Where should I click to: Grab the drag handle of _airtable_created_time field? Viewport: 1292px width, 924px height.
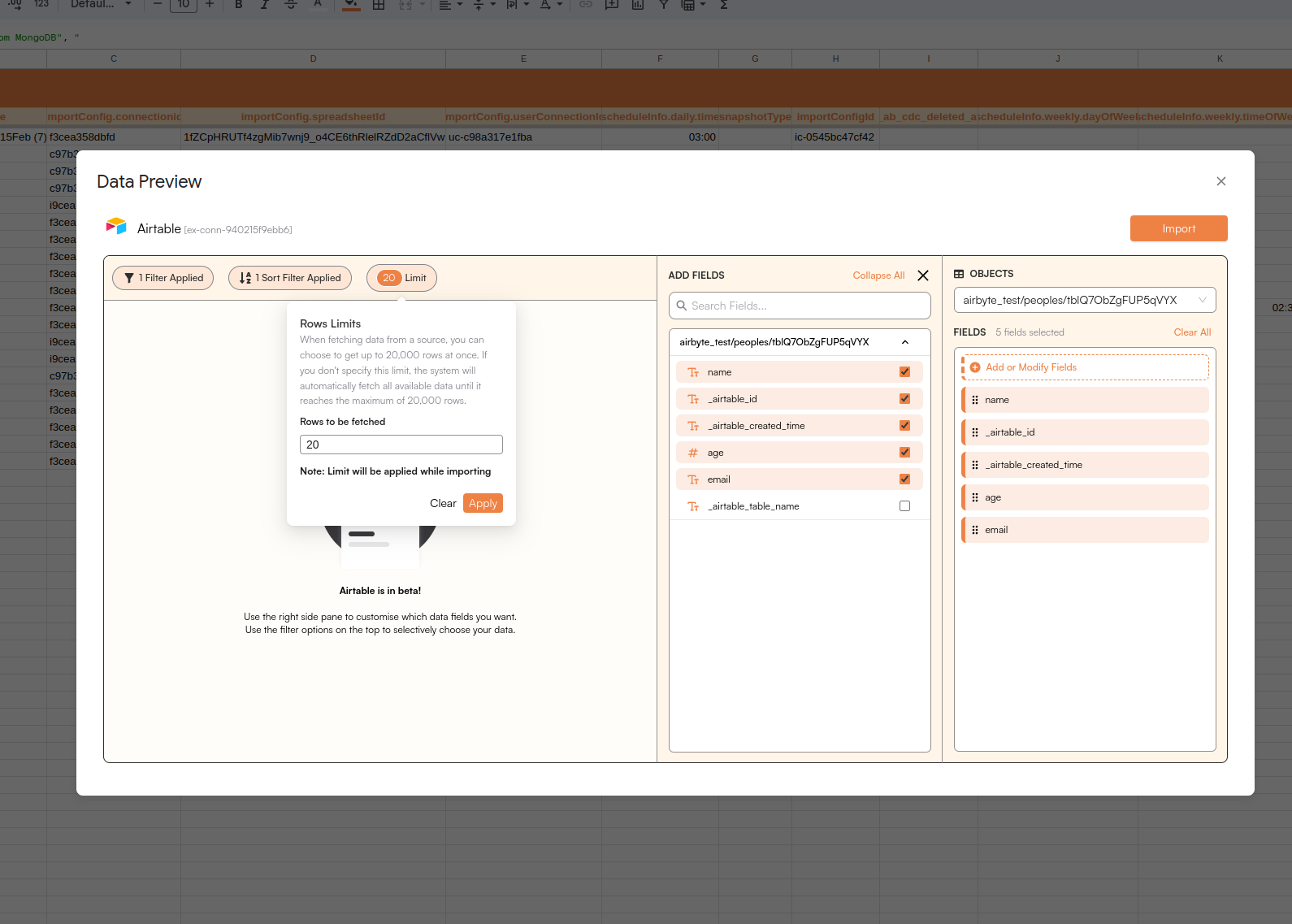[x=975, y=465]
